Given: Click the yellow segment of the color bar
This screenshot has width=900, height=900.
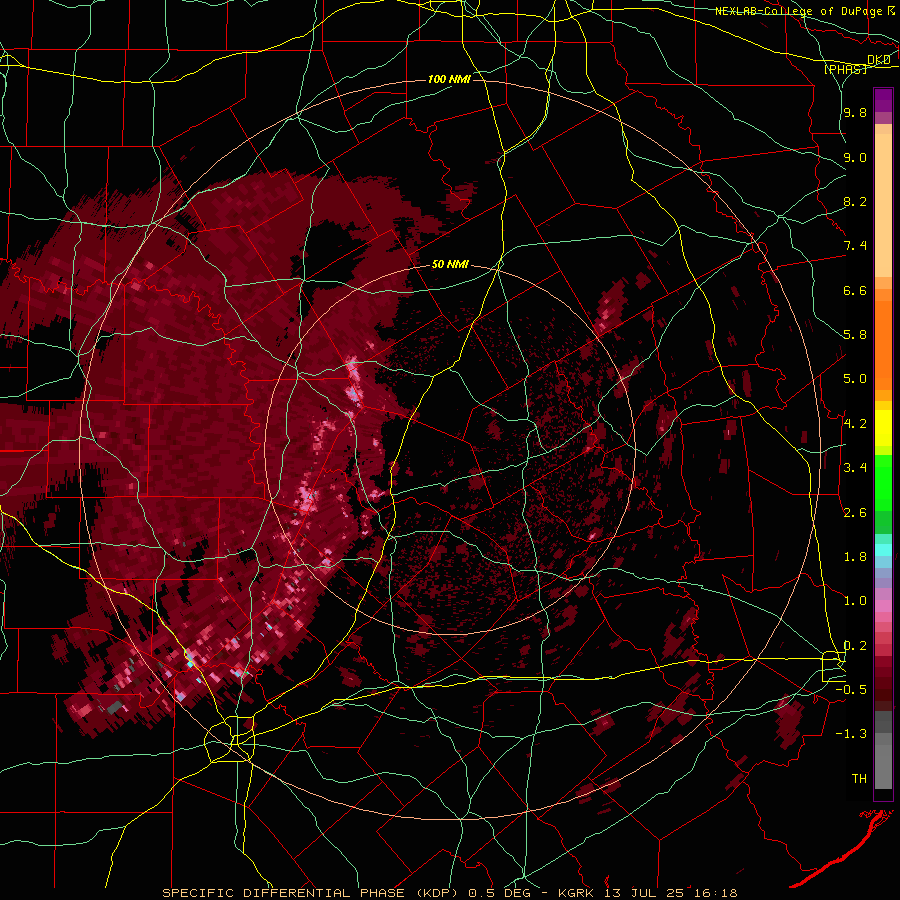Looking at the screenshot, I should point(883,428).
